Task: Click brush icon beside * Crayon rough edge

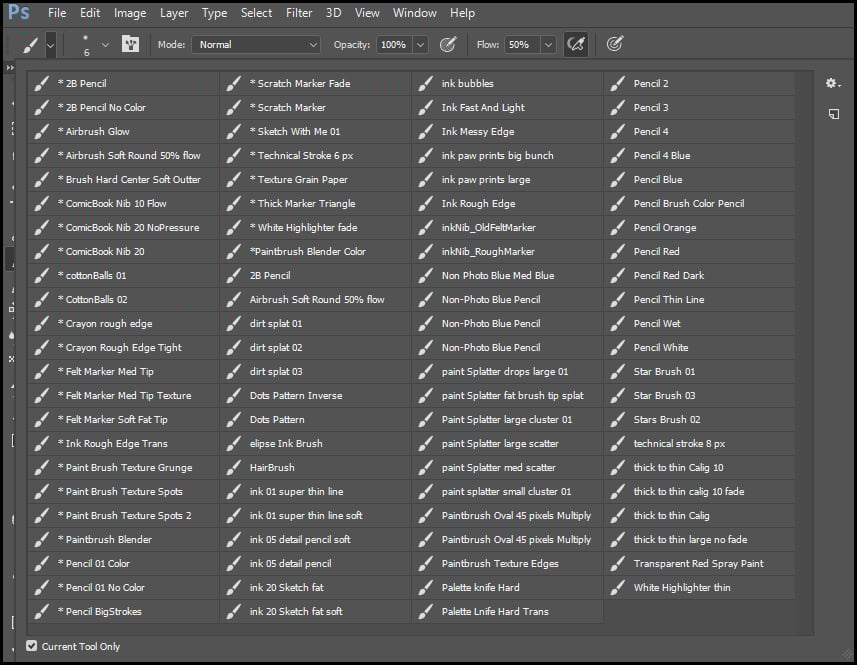Action: [x=42, y=323]
